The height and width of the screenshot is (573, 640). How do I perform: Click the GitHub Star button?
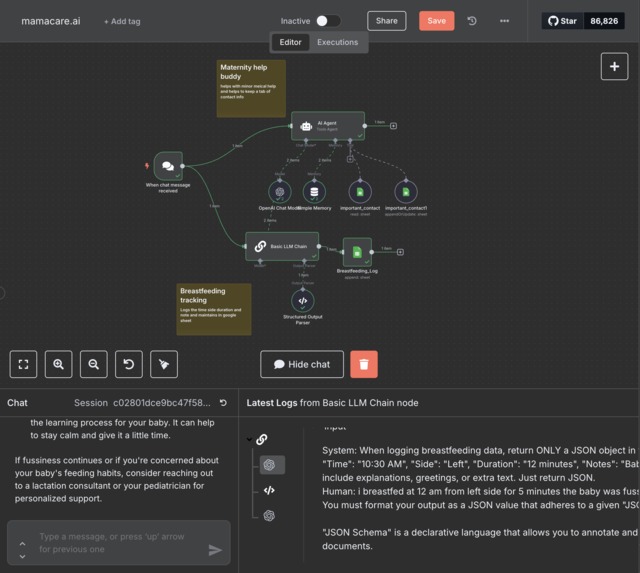coord(562,21)
